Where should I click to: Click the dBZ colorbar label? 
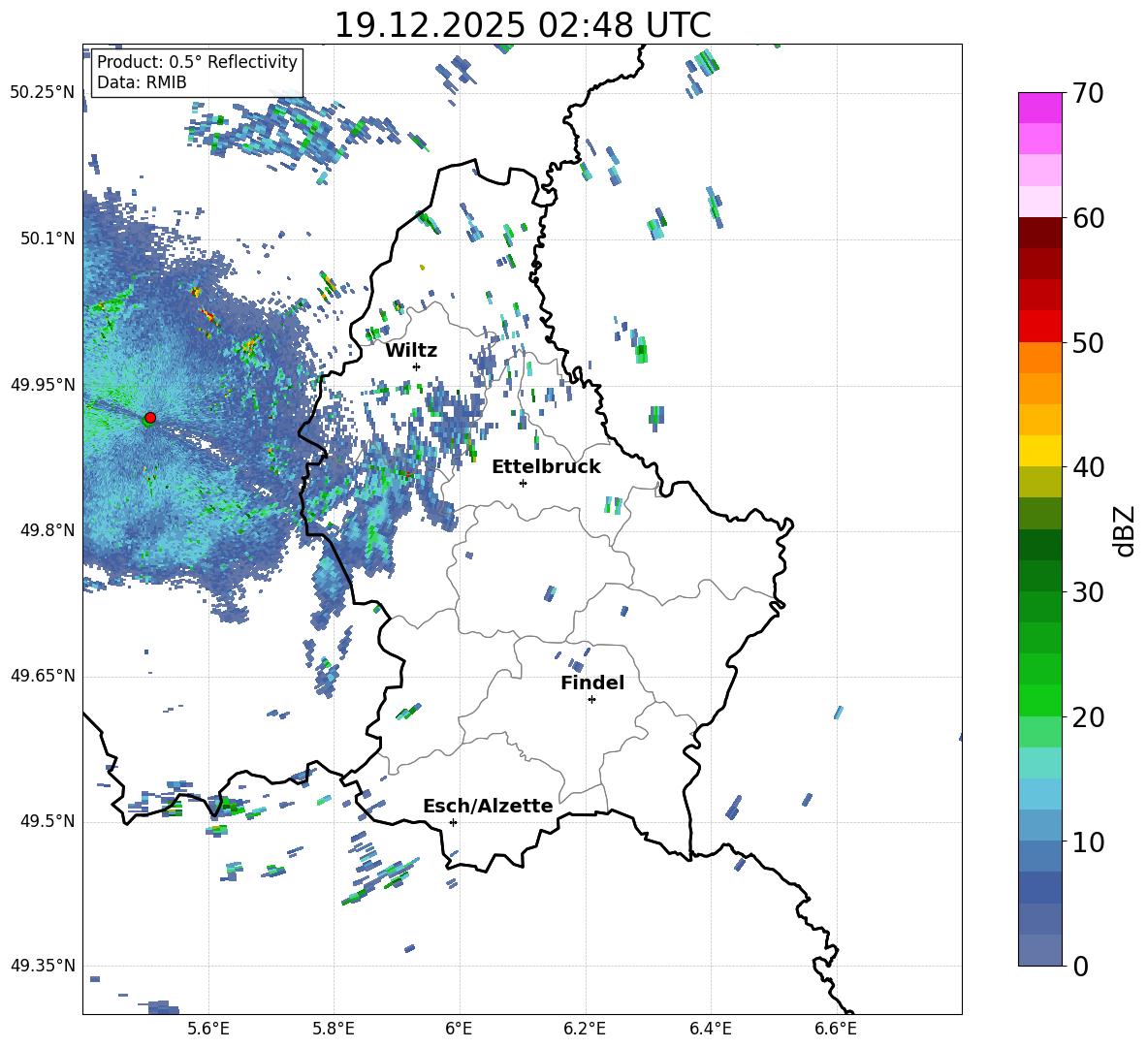tap(1126, 530)
